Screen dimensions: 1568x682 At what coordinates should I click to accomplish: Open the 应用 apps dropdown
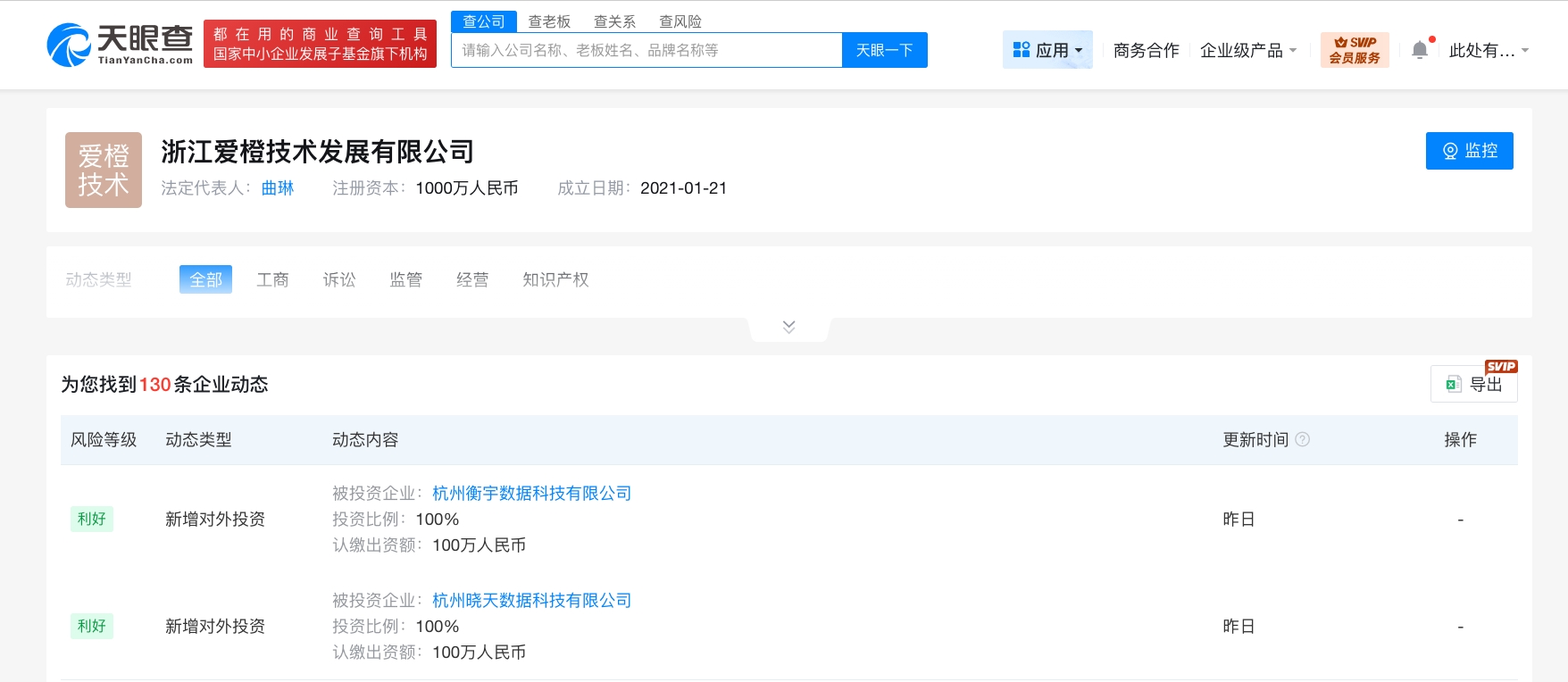point(1047,50)
